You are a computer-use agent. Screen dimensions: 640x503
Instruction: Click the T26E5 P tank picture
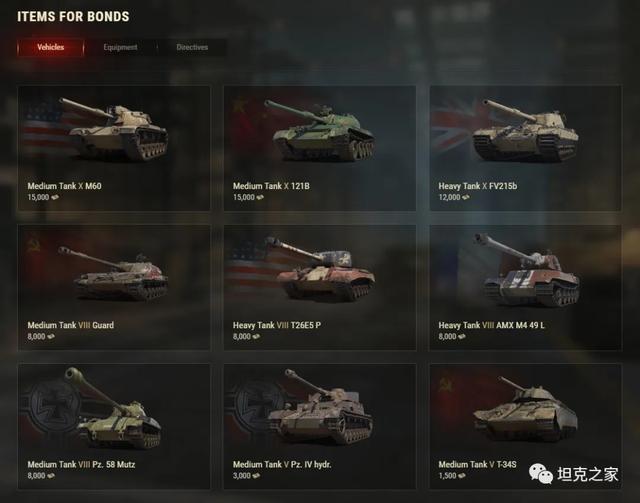(x=319, y=269)
